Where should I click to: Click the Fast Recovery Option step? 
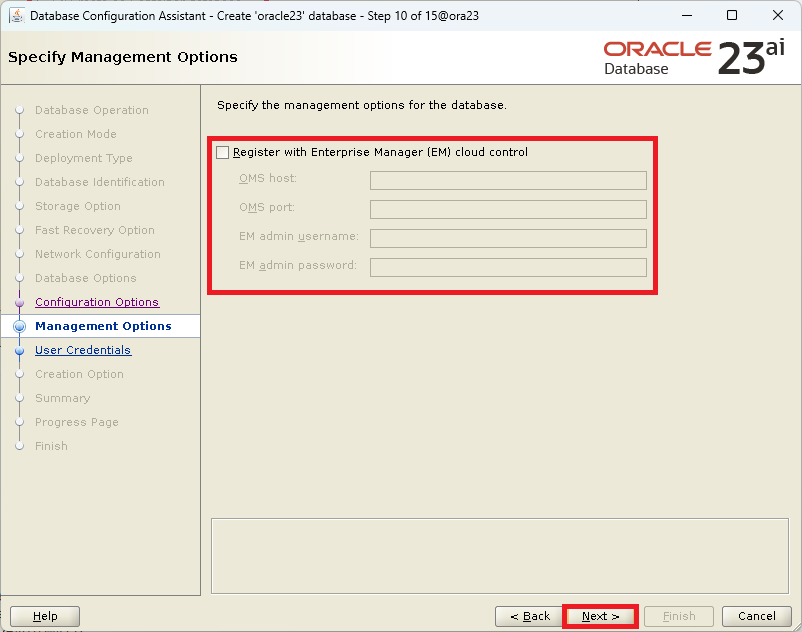pos(95,230)
